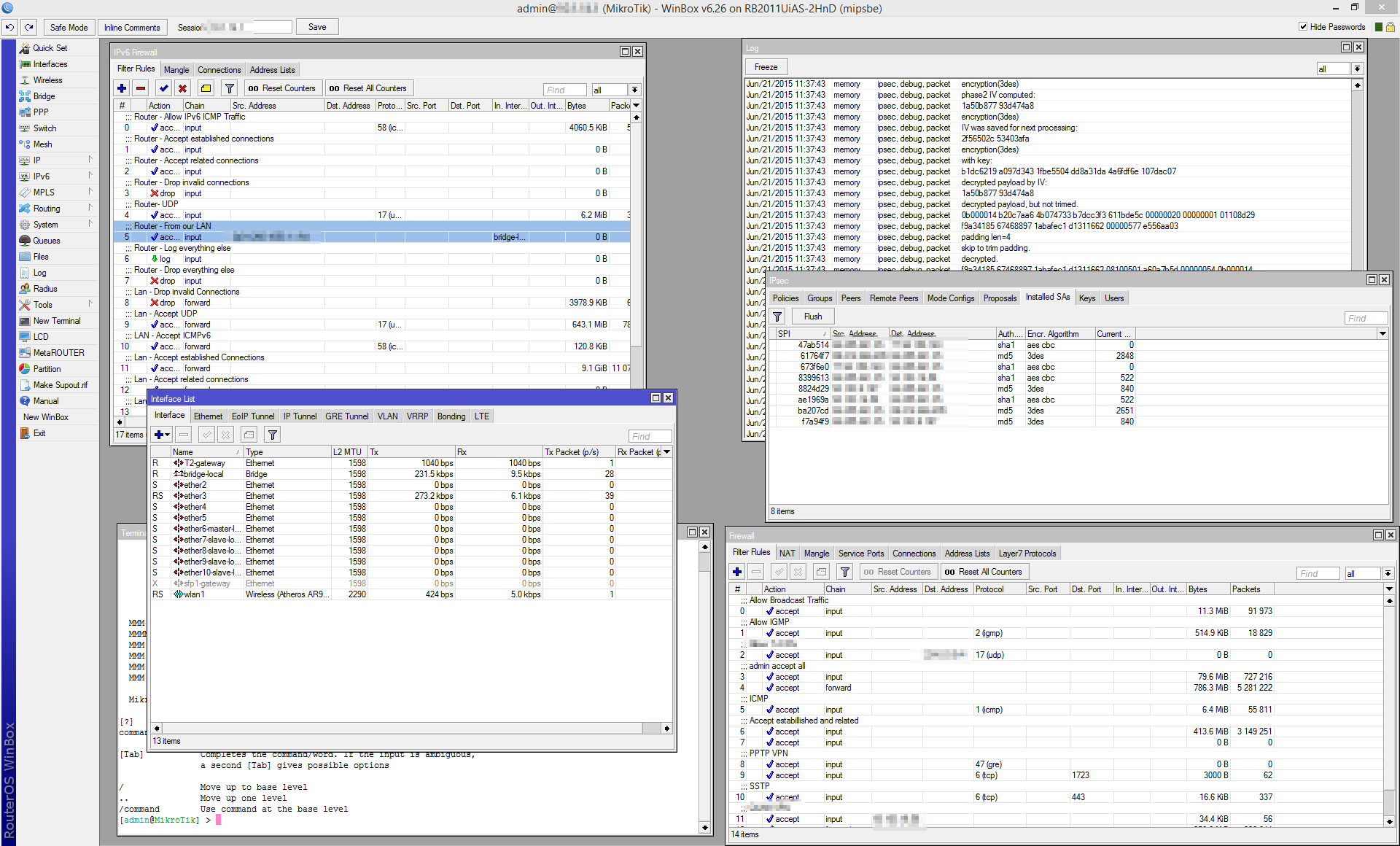
Task: Open the Policies tab in the IPsec window
Action: coord(785,298)
